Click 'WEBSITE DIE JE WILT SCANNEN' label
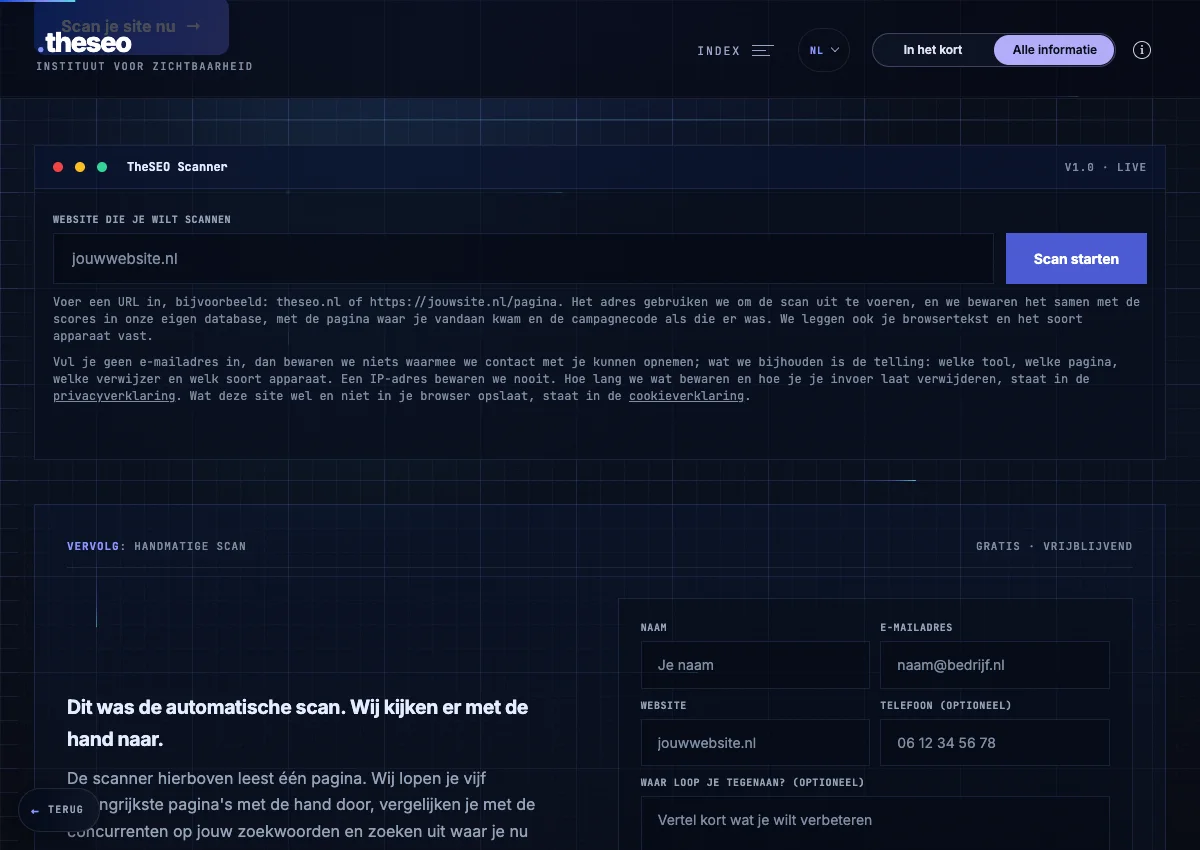Screen dimensions: 1200x850 coord(142,219)
